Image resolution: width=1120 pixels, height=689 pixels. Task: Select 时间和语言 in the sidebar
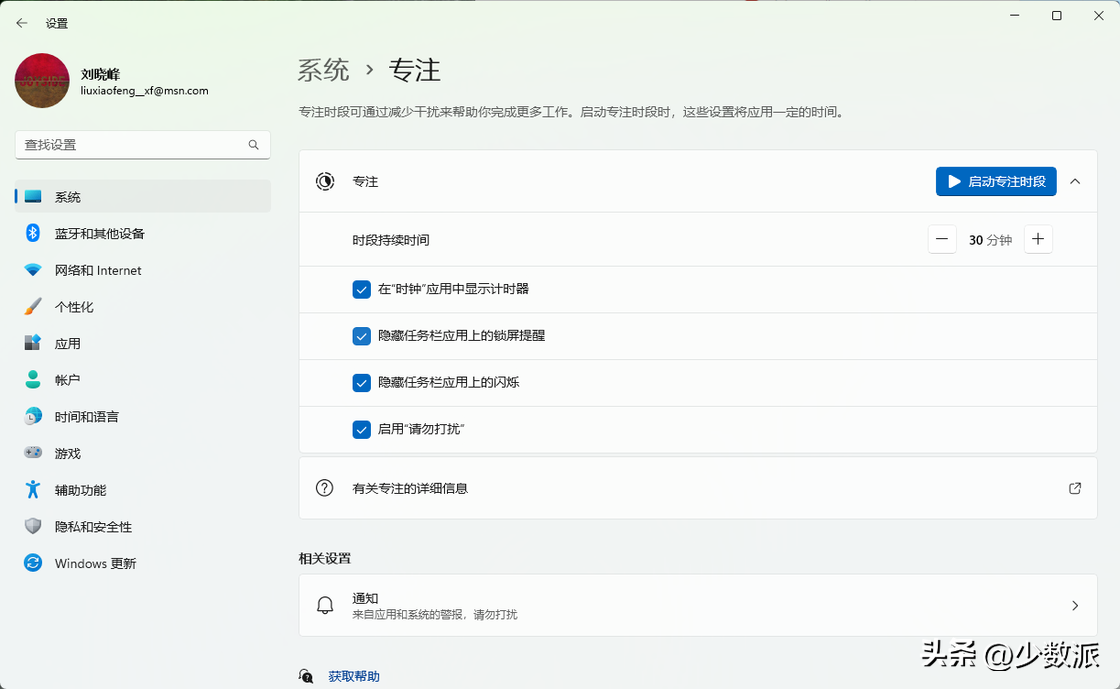coord(86,417)
